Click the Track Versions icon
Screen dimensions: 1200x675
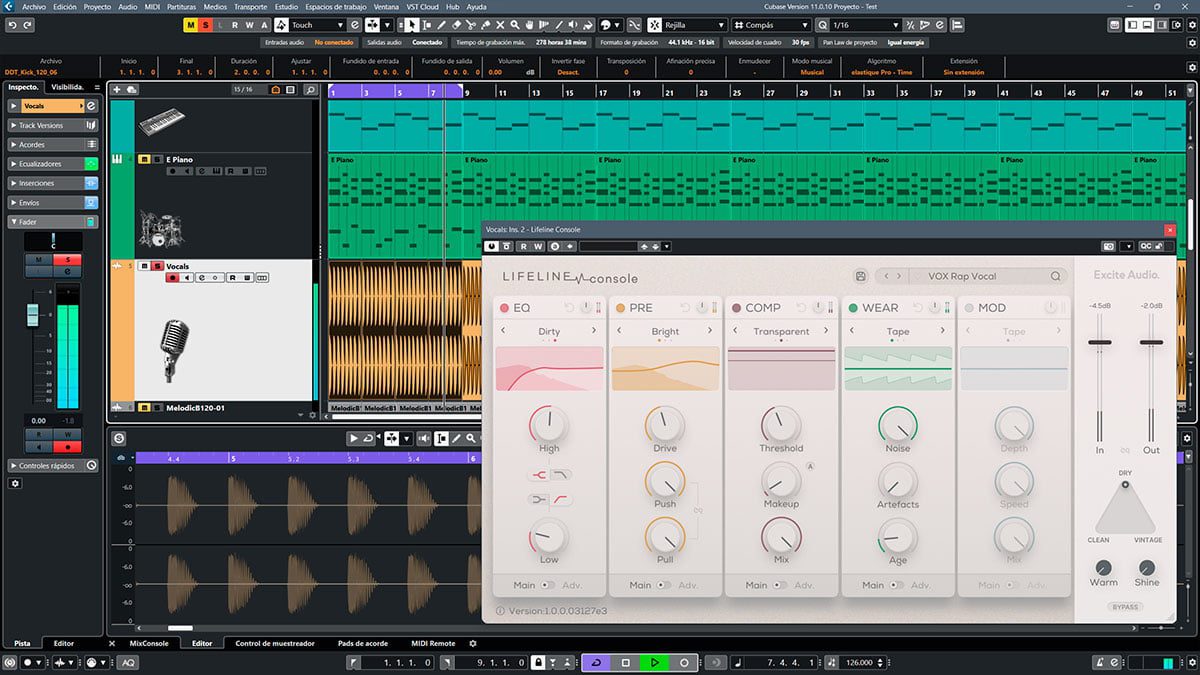91,125
